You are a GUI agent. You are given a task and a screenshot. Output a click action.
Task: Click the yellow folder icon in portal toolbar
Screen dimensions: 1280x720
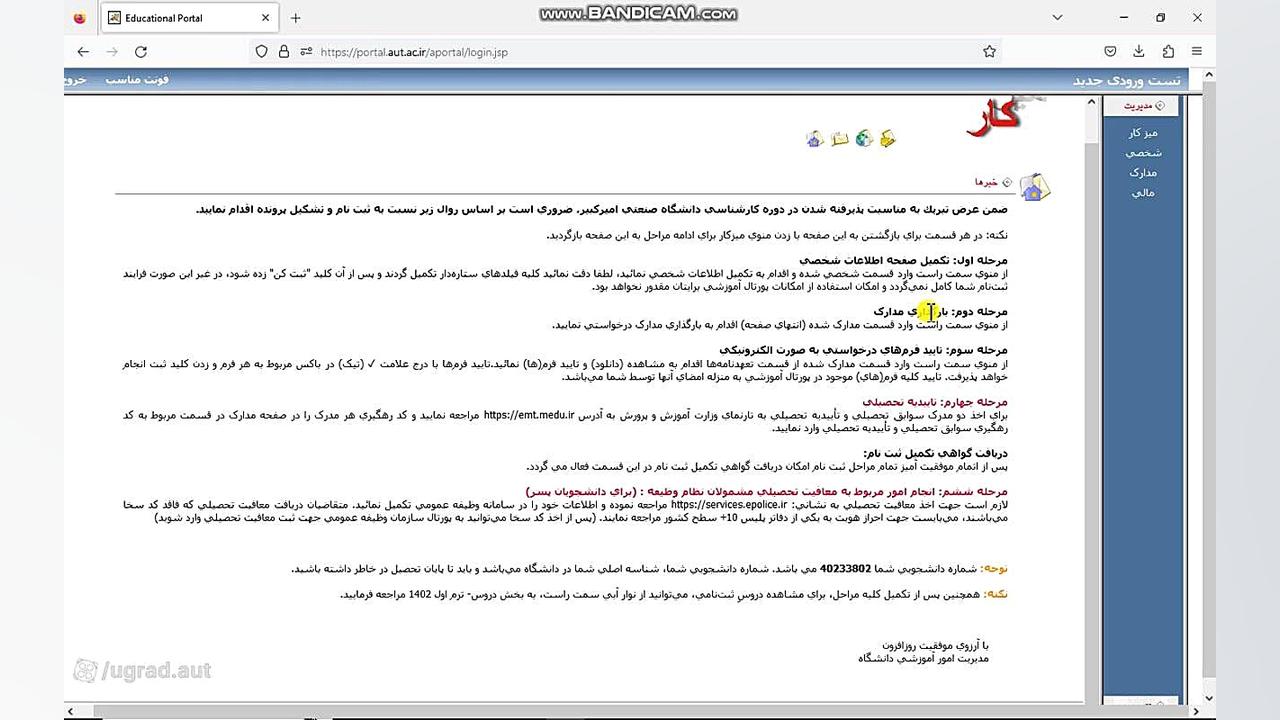tap(840, 139)
